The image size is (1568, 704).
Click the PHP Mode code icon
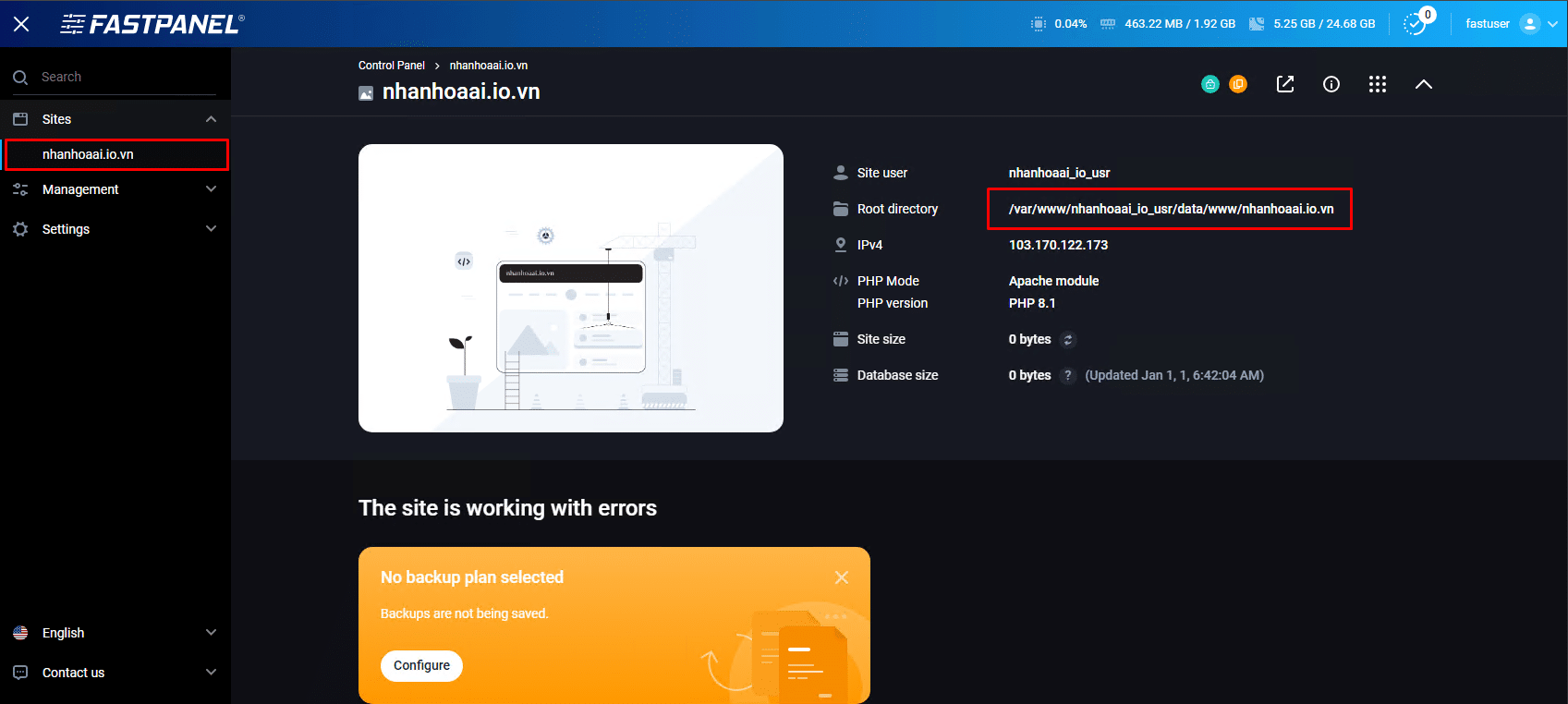(x=841, y=281)
